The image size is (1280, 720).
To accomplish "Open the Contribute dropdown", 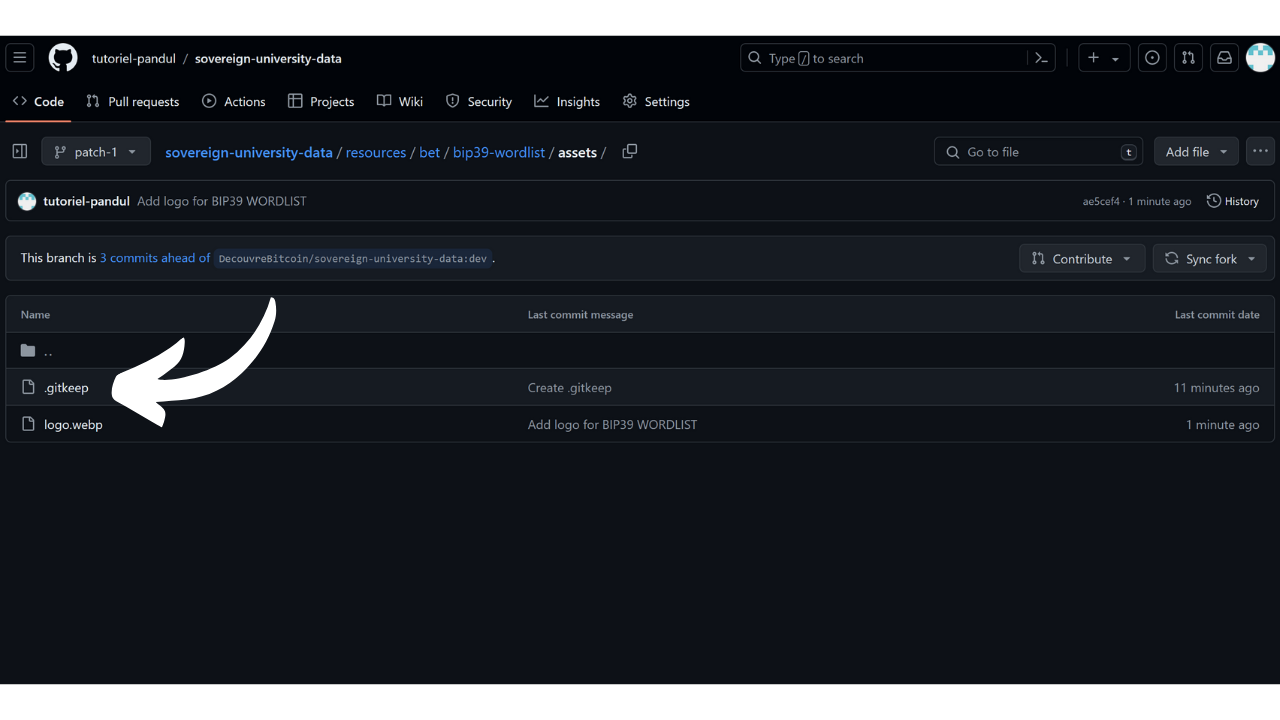I will tap(1081, 259).
